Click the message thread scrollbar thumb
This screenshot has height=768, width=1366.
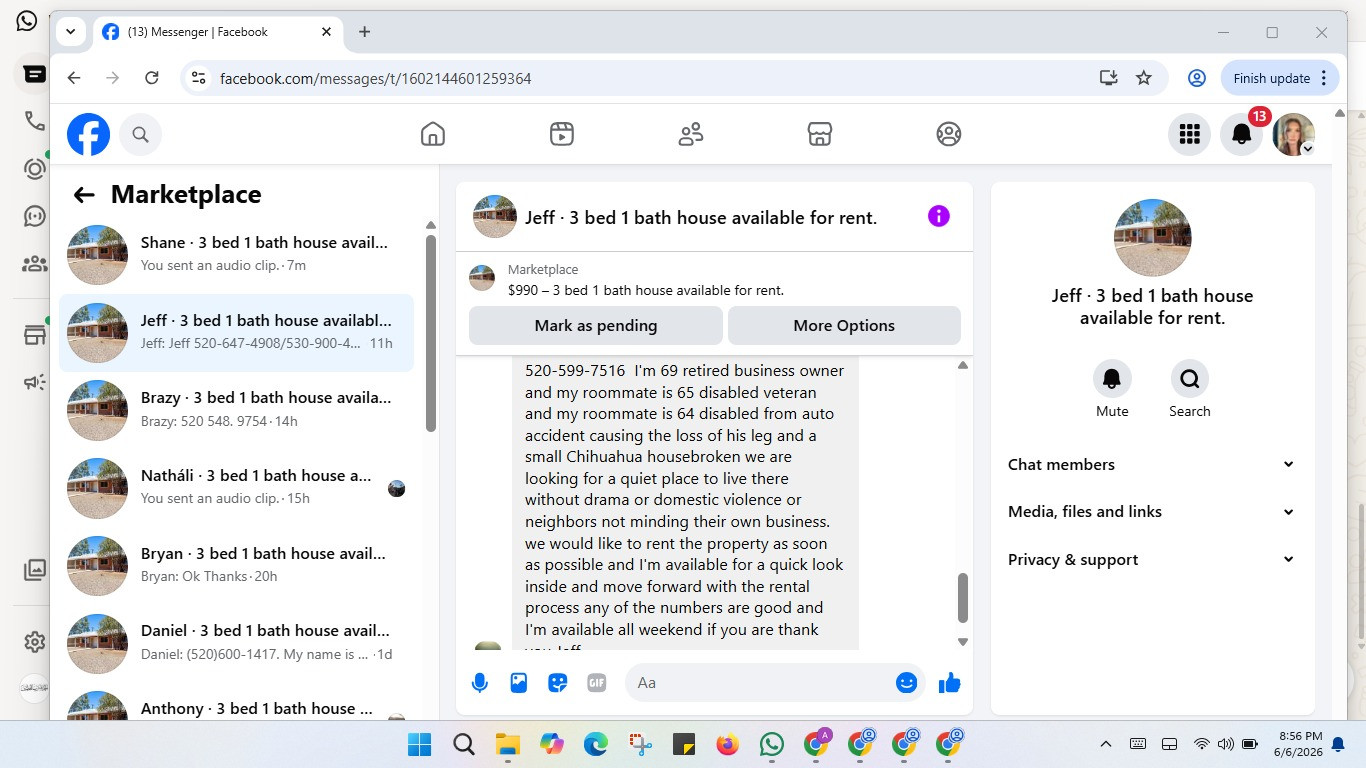pos(963,598)
